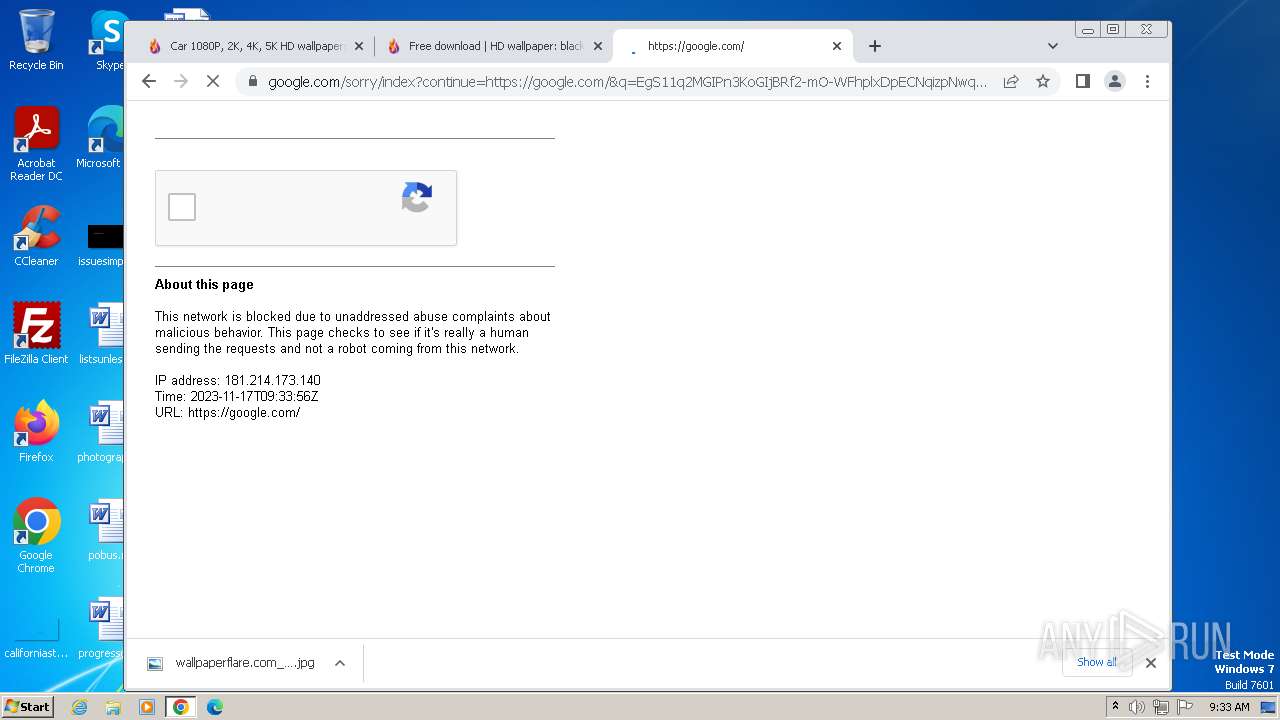This screenshot has height=720, width=1280.
Task: Check the reCAPTCHA "I'm not a robot" checkbox
Action: click(x=182, y=207)
